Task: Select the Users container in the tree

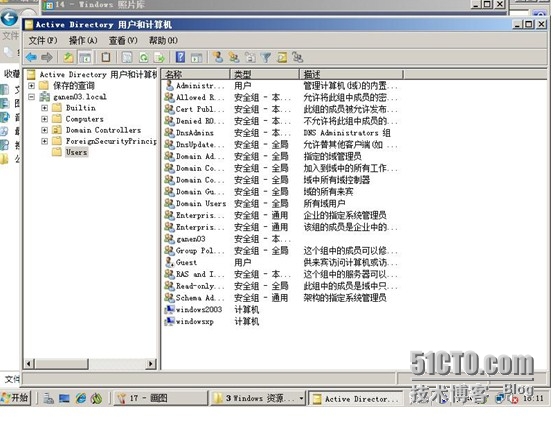Action: pos(76,152)
